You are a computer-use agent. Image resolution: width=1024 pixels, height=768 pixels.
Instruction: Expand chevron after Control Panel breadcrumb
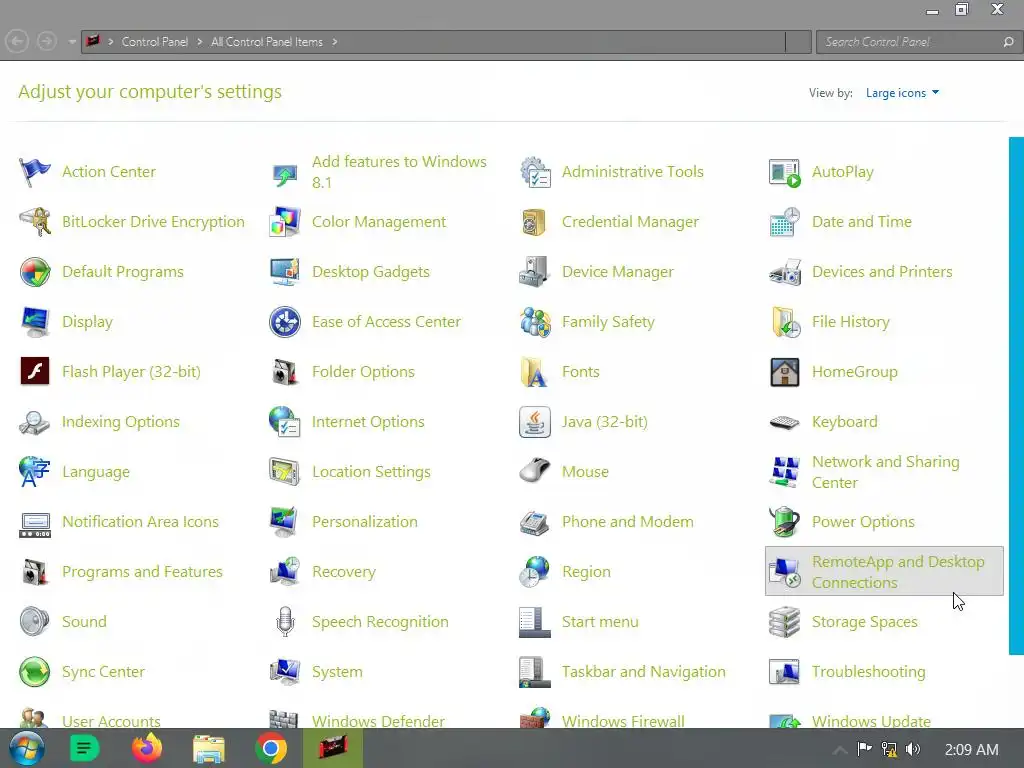coord(200,42)
